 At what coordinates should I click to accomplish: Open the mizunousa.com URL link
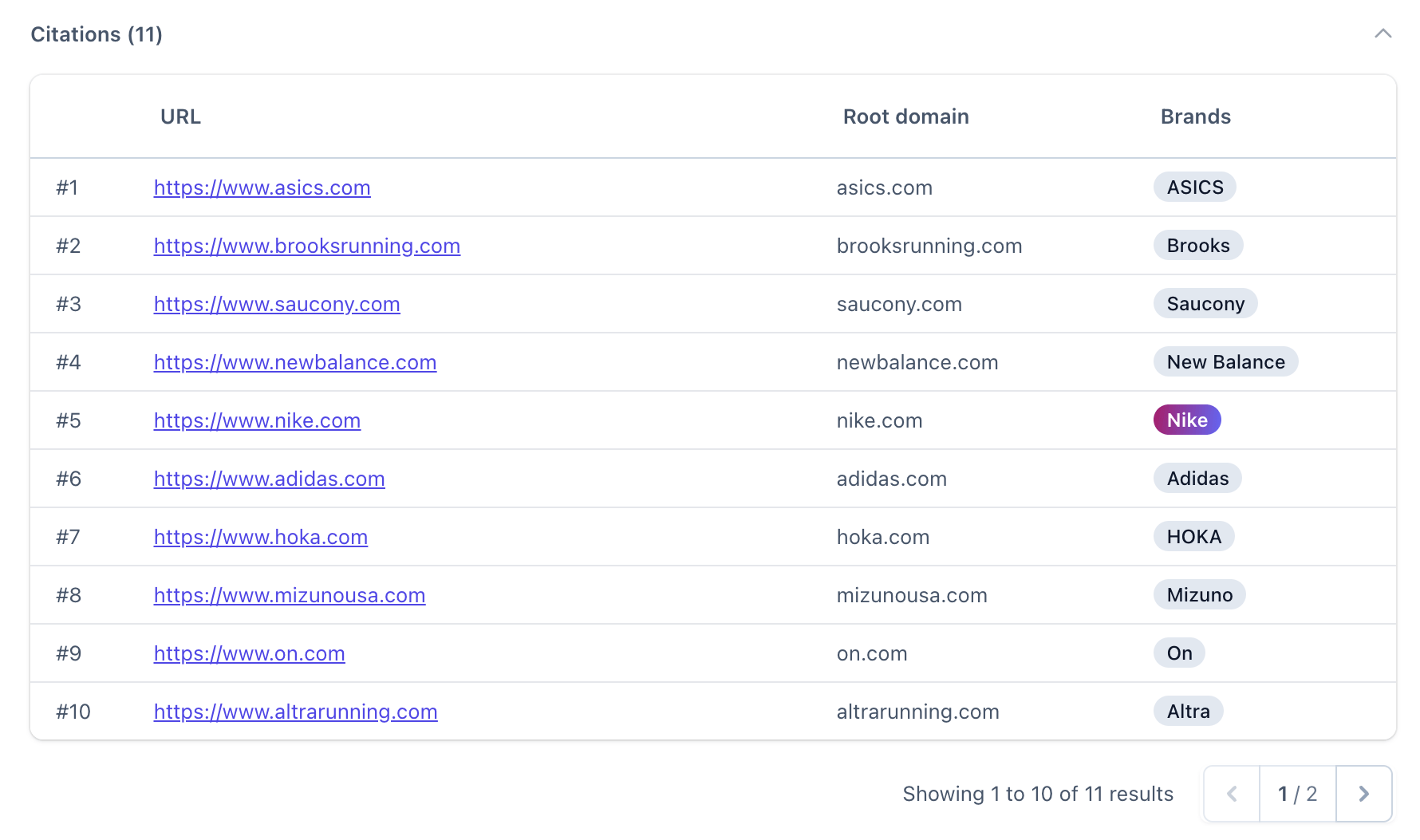290,595
